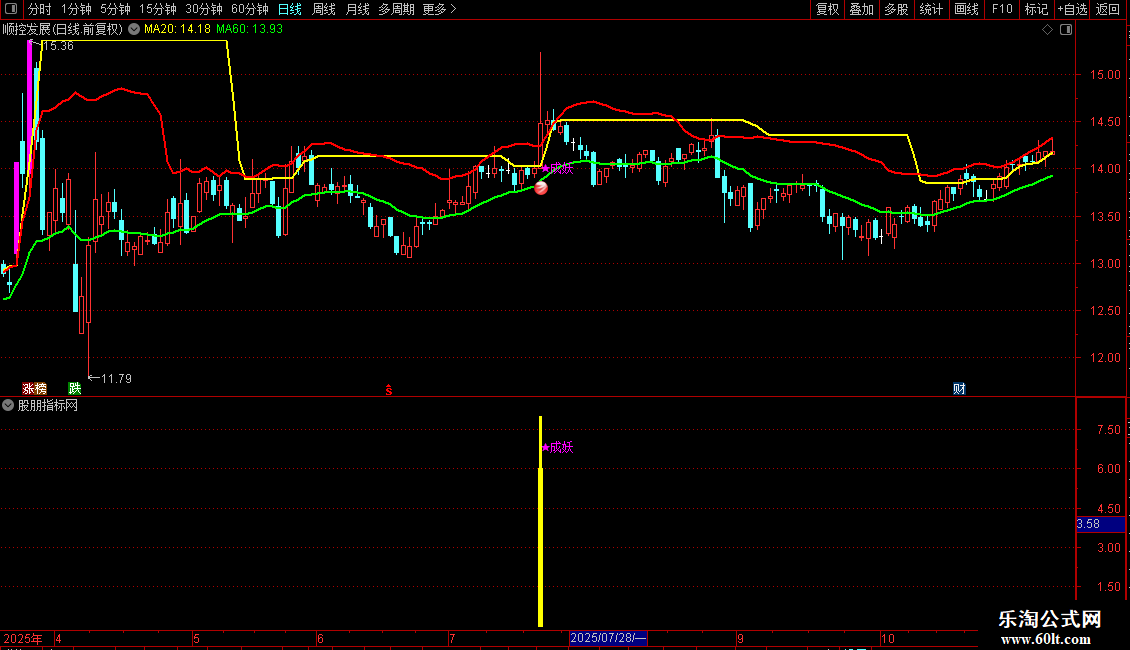Click the 标记 mark button

pos(1036,9)
